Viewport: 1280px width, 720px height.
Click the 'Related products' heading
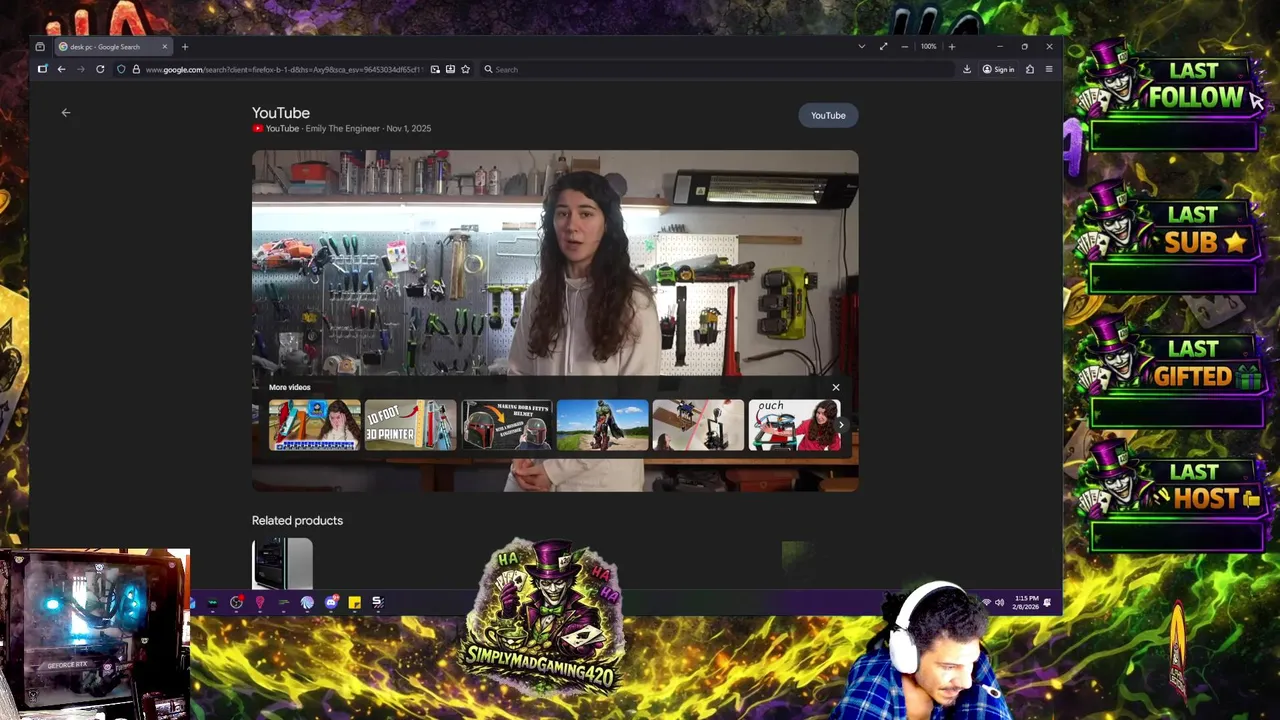297,521
